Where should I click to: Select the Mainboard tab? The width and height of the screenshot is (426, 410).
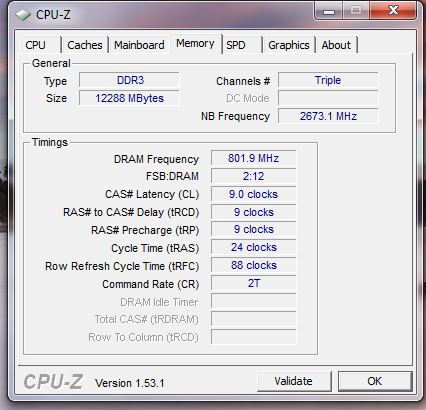[139, 45]
